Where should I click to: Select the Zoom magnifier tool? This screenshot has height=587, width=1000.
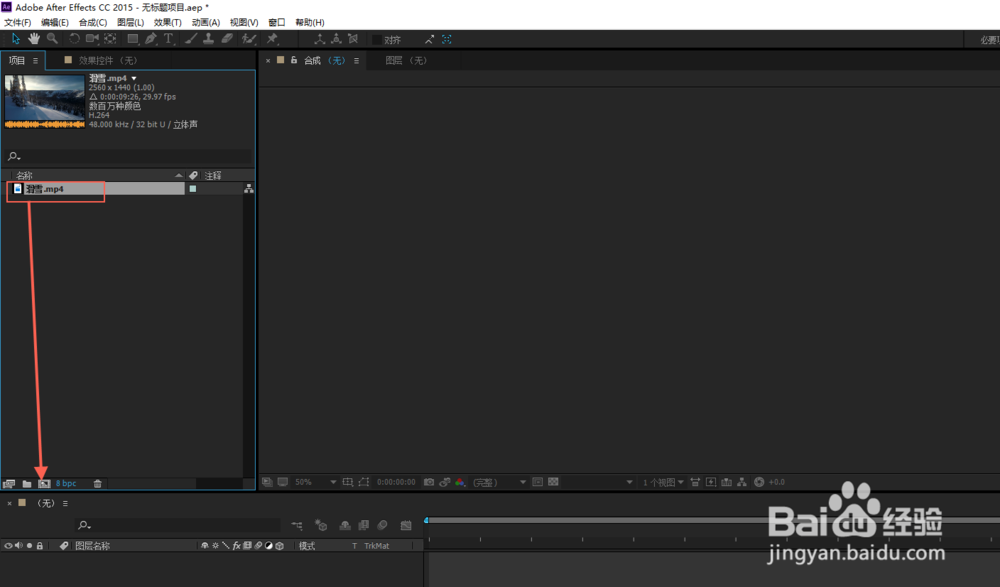(52, 39)
